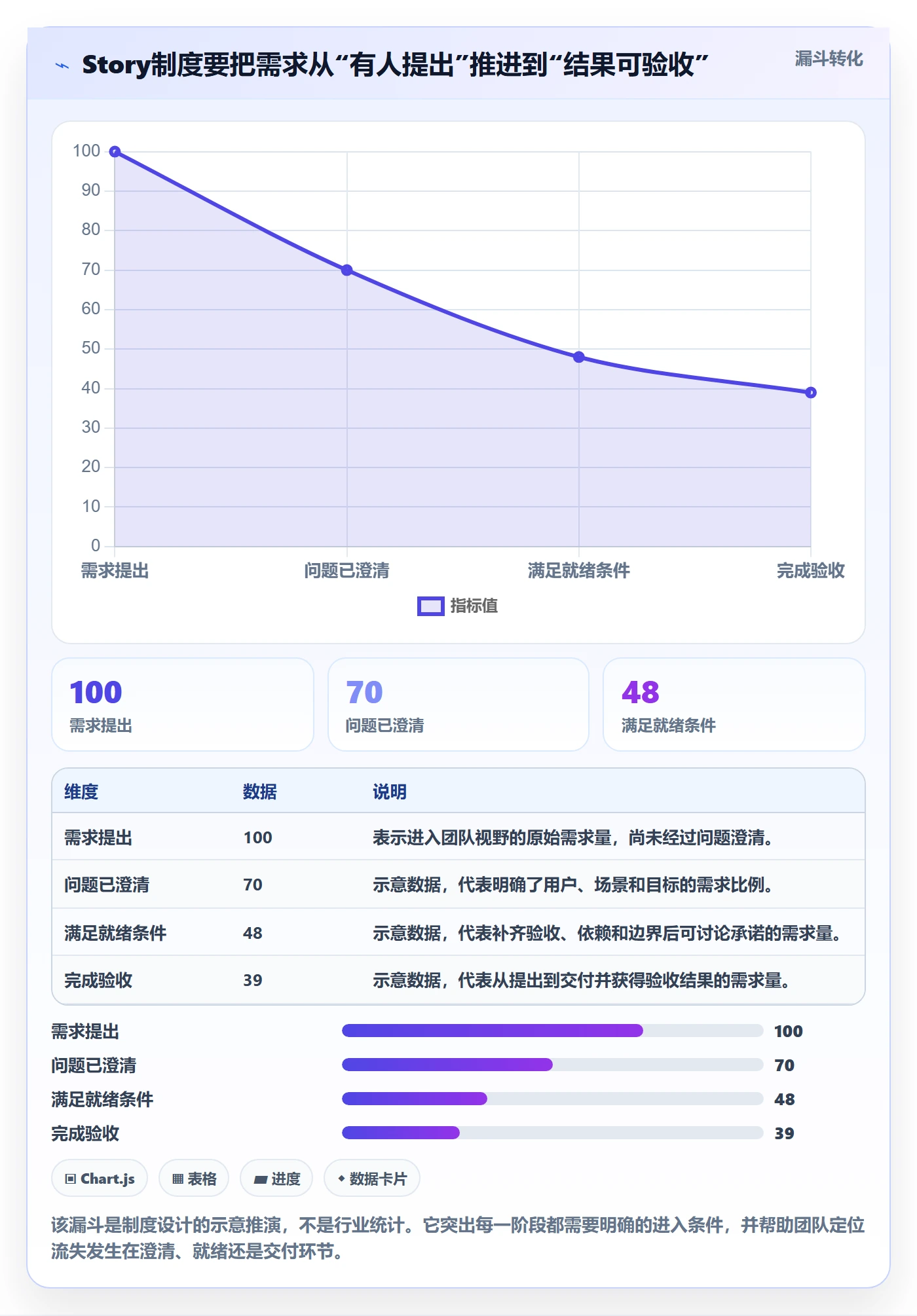917x1316 pixels.
Task: Click the 问题已澄清 x-axis label under the chart
Action: (x=347, y=571)
